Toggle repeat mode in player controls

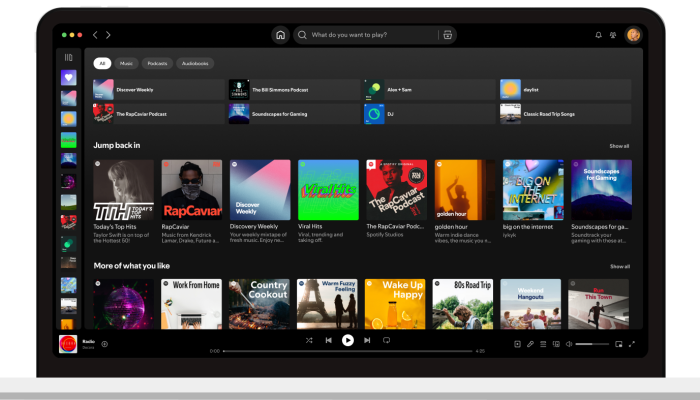387,340
